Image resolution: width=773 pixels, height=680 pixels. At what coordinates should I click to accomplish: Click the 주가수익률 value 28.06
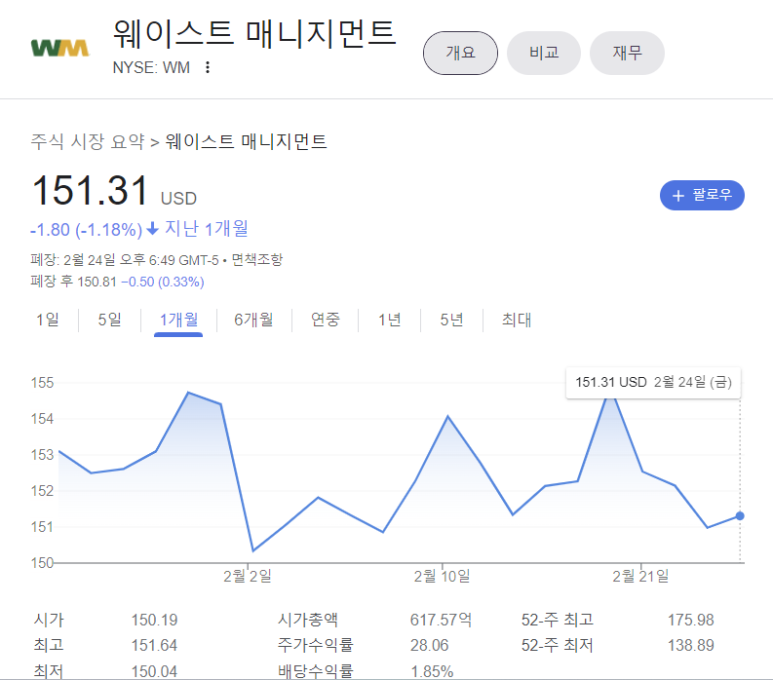click(x=429, y=645)
